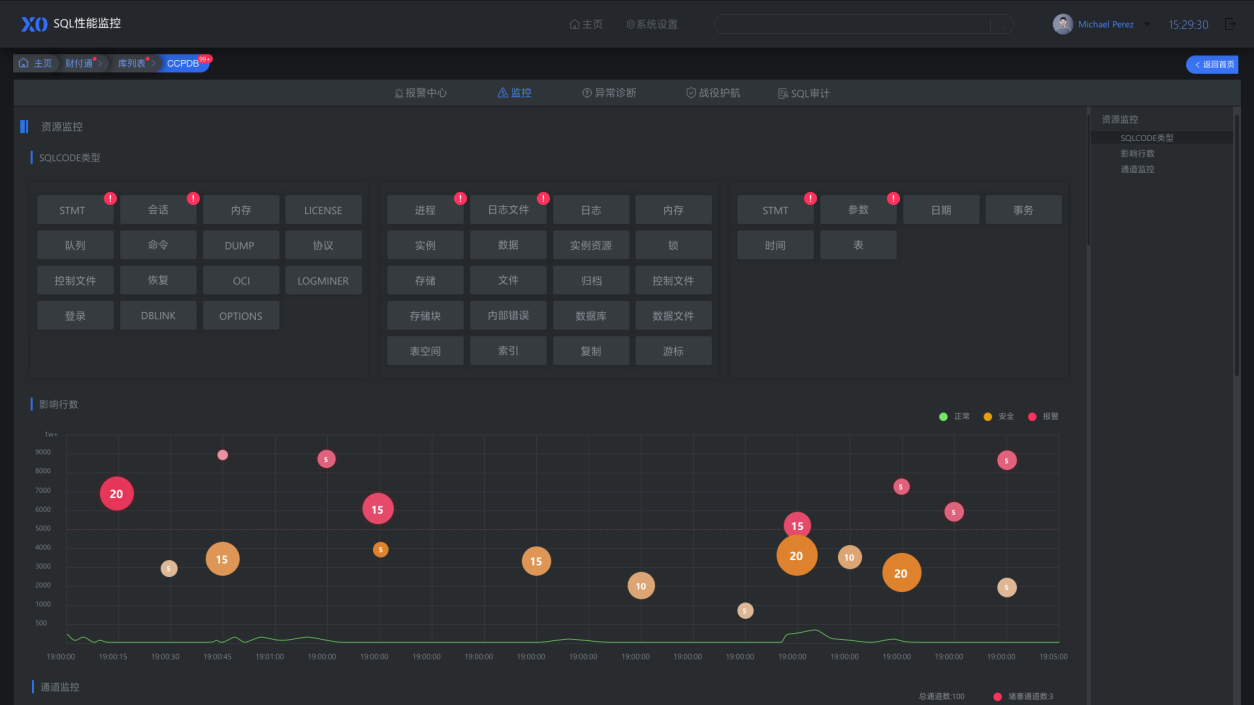The width and height of the screenshot is (1254, 705).
Task: Select the 表 type button
Action: coord(858,245)
